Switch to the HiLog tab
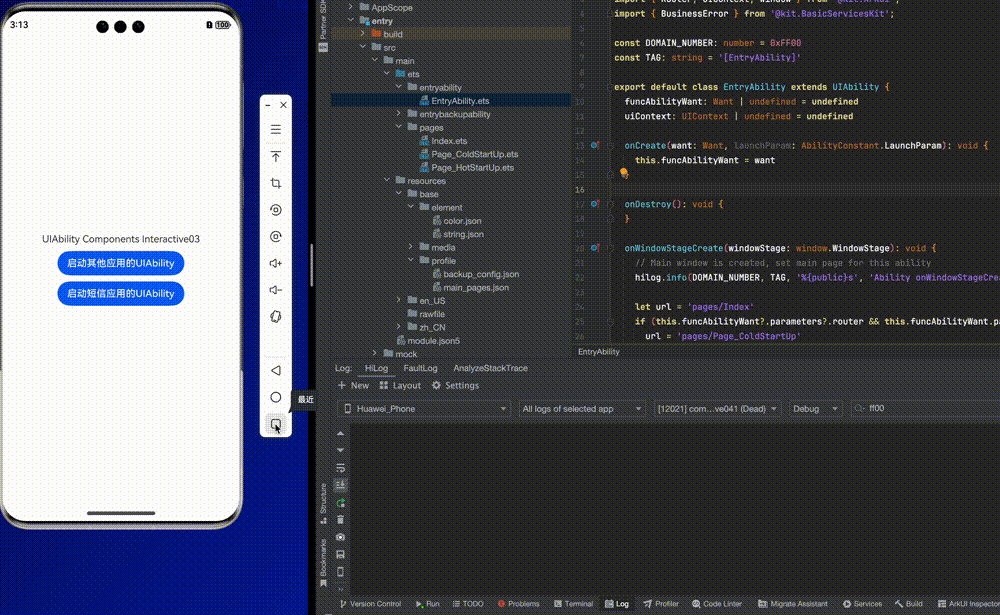 [376, 368]
